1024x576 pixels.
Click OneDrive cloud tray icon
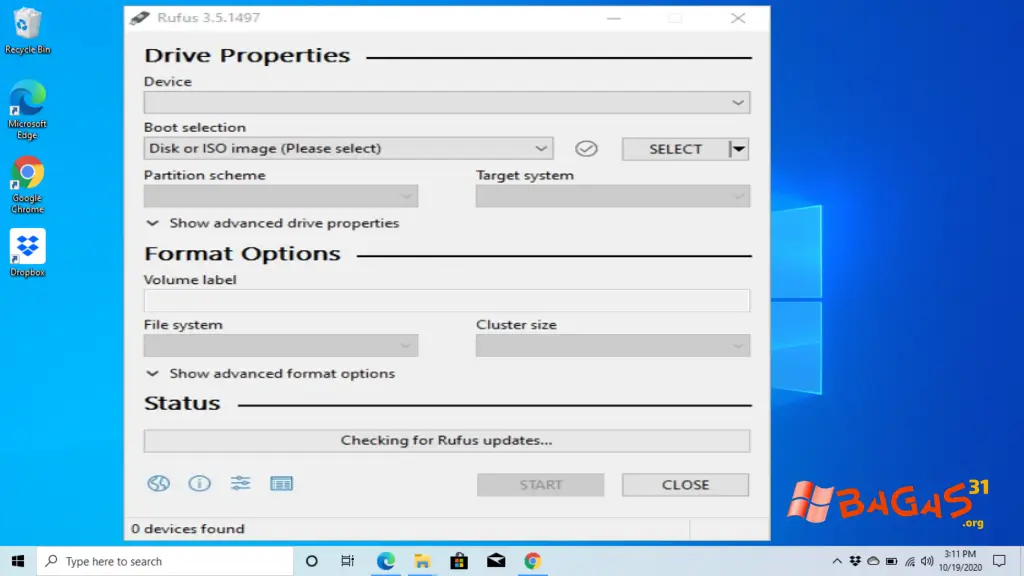coord(873,561)
